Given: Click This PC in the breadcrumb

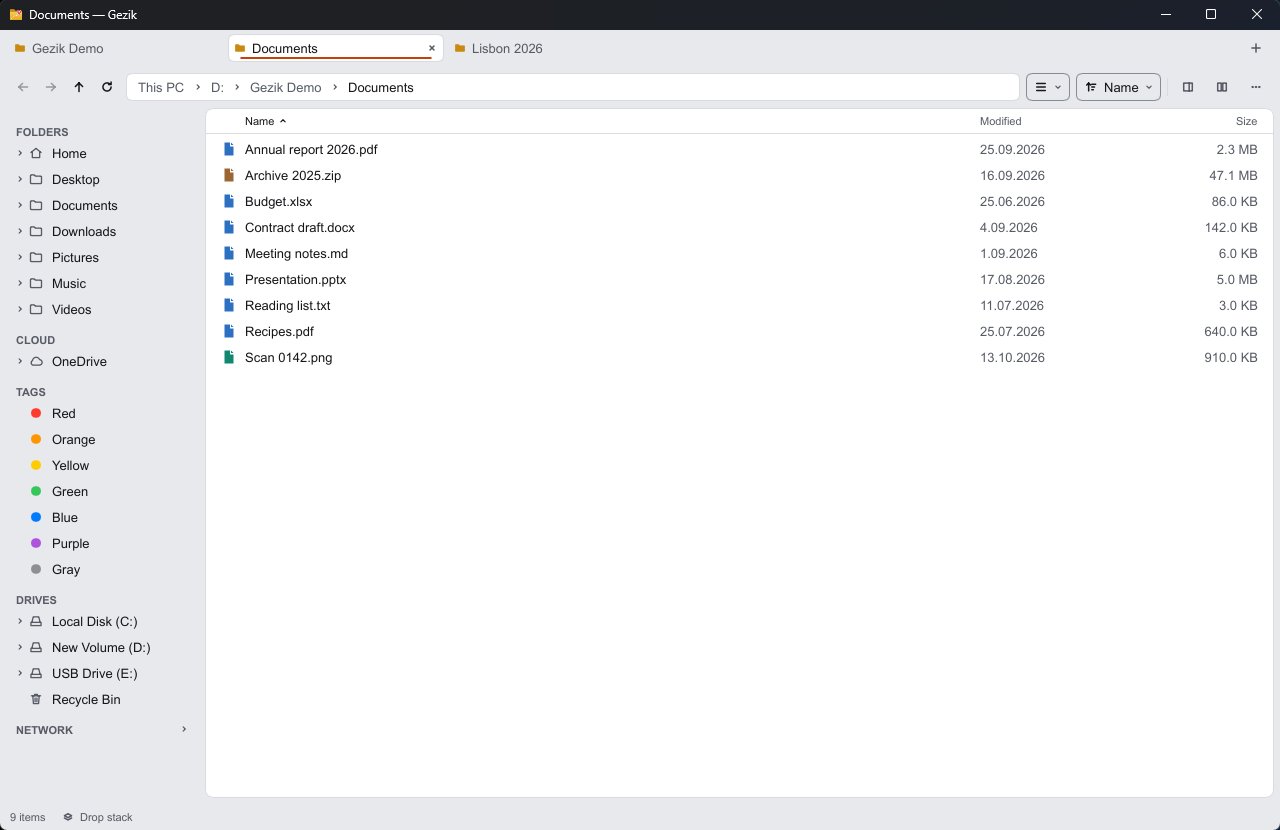Looking at the screenshot, I should tap(161, 87).
